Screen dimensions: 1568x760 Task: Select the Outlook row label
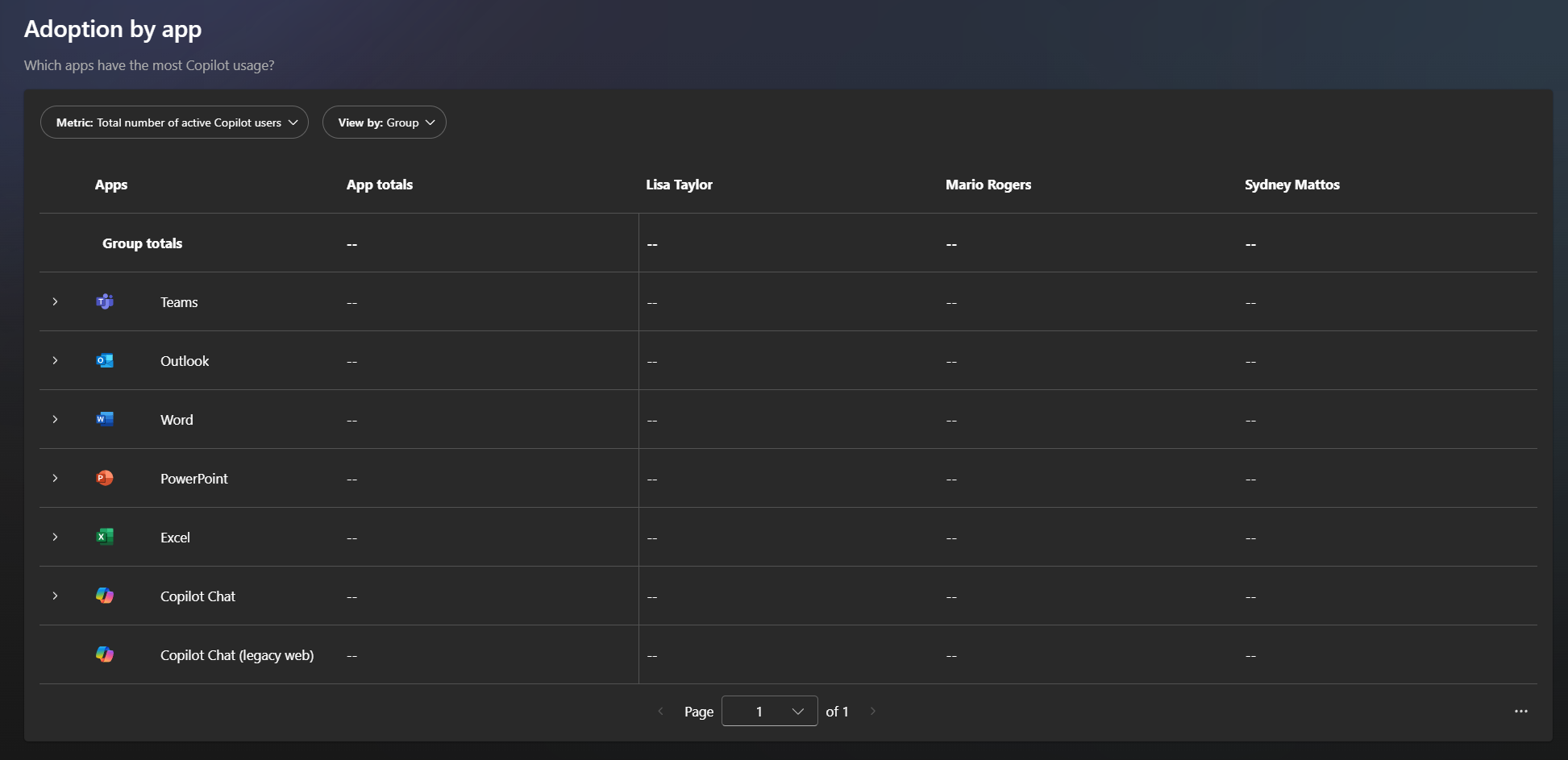(x=185, y=361)
